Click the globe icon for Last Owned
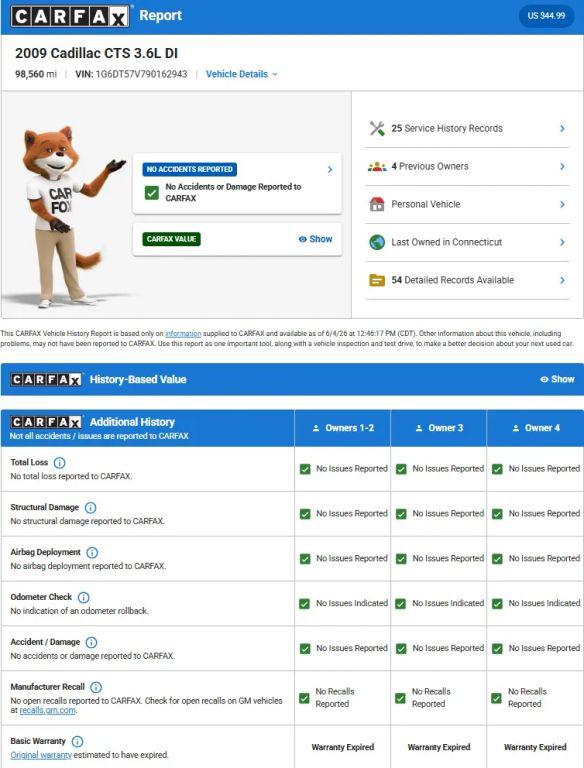 pyautogui.click(x=377, y=242)
